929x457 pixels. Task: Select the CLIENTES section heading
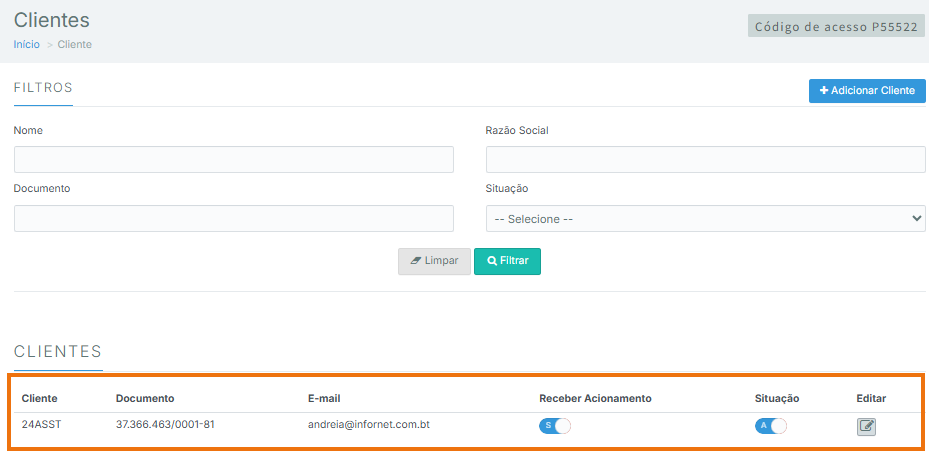pos(58,352)
